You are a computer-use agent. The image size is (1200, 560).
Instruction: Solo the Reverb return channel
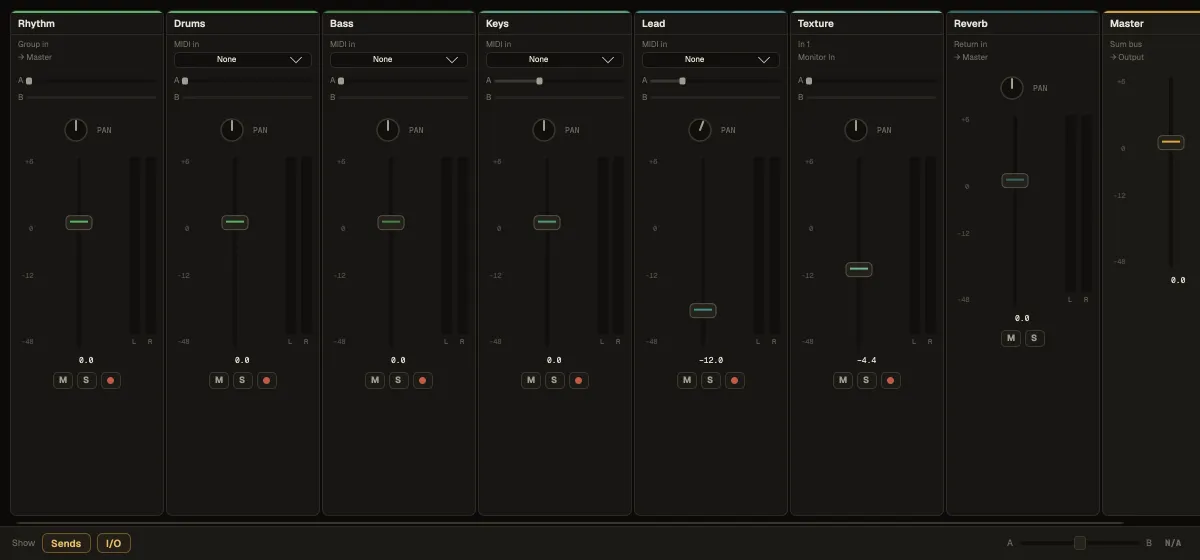(x=1035, y=338)
